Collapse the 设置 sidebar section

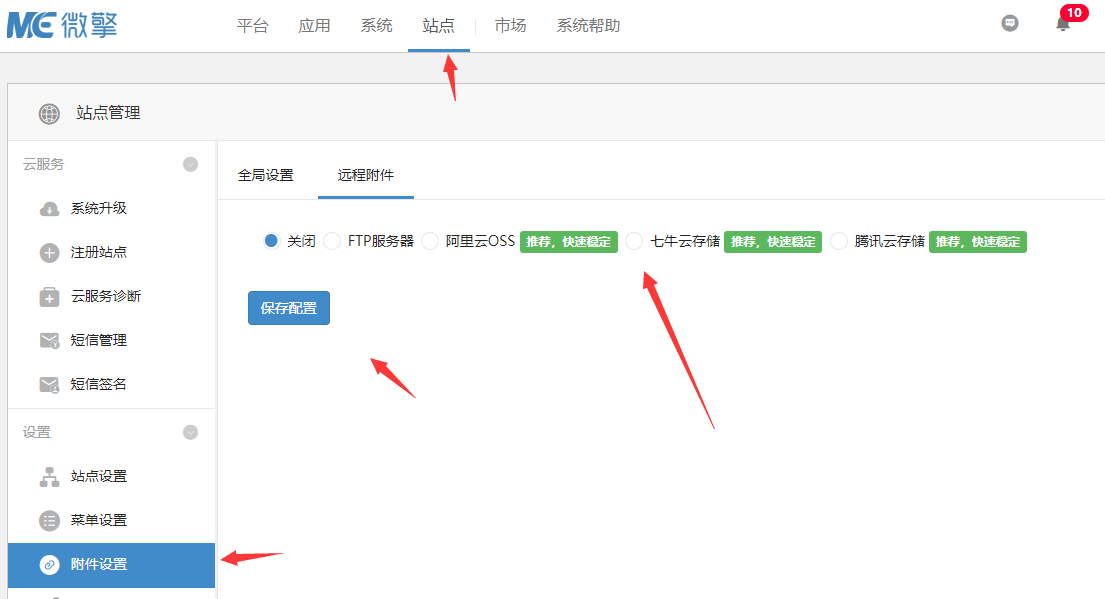[190, 432]
